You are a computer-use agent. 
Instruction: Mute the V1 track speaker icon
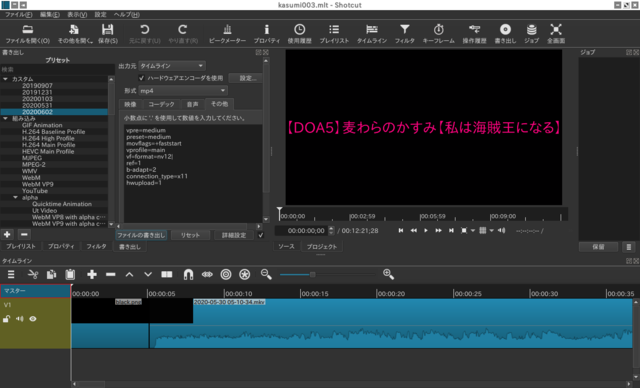[x=20, y=319]
